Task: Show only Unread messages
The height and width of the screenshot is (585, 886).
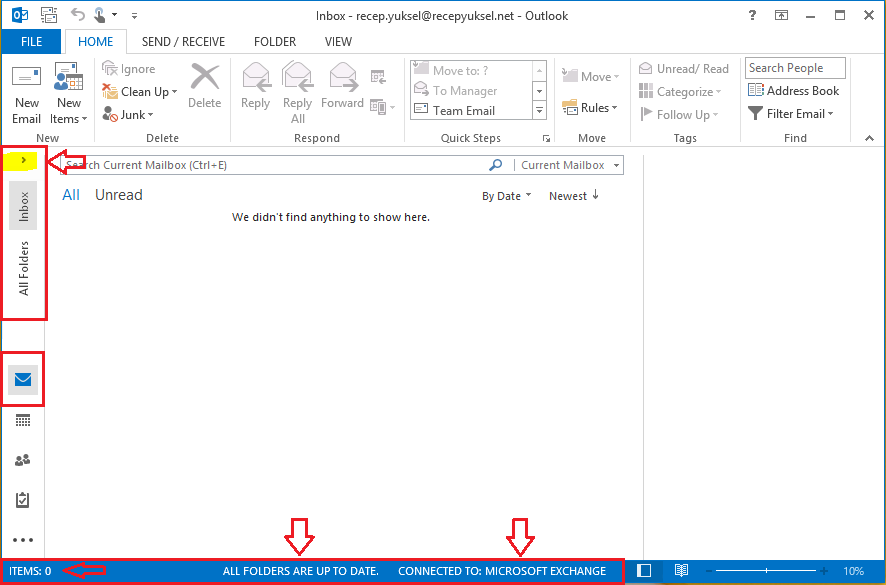Action: 119,195
